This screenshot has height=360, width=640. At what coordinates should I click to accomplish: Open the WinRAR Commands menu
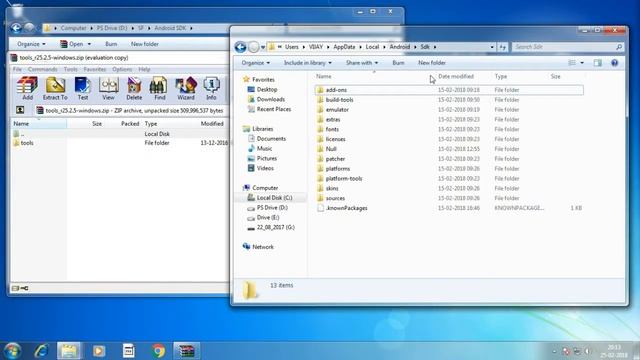[42, 69]
